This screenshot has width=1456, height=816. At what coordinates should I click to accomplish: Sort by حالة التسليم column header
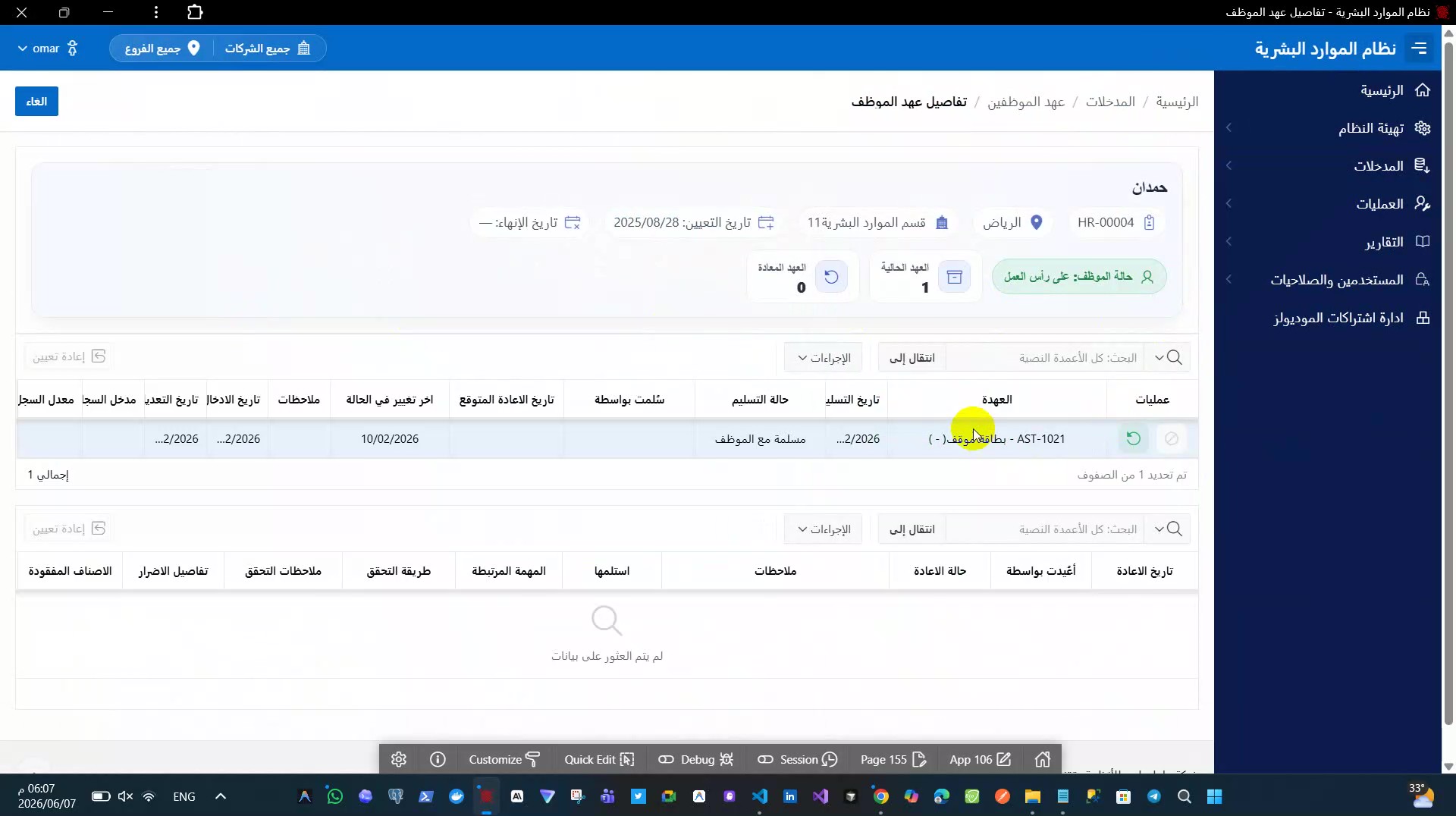pyautogui.click(x=760, y=400)
